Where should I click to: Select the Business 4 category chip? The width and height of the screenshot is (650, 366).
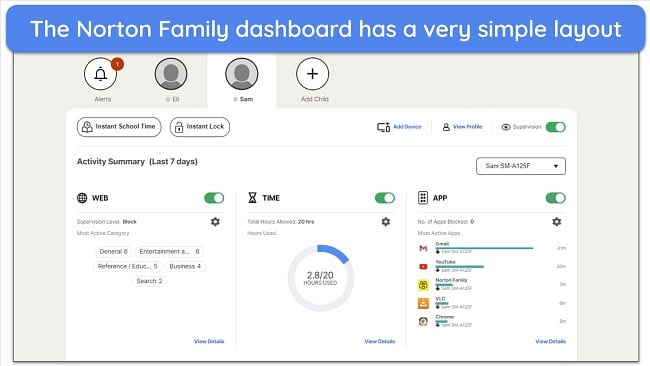click(x=185, y=266)
